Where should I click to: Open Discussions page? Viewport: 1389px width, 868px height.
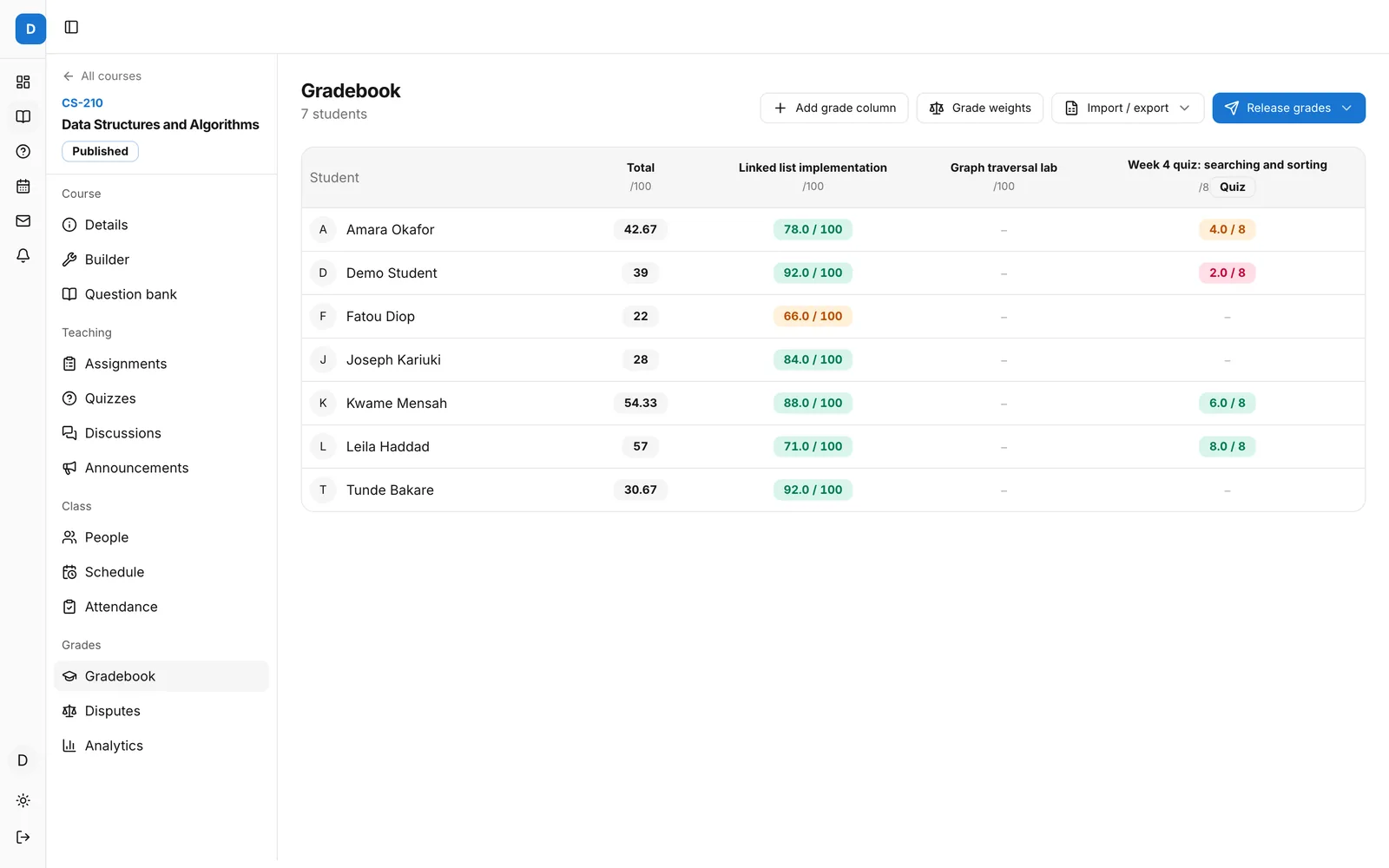[x=161, y=433]
